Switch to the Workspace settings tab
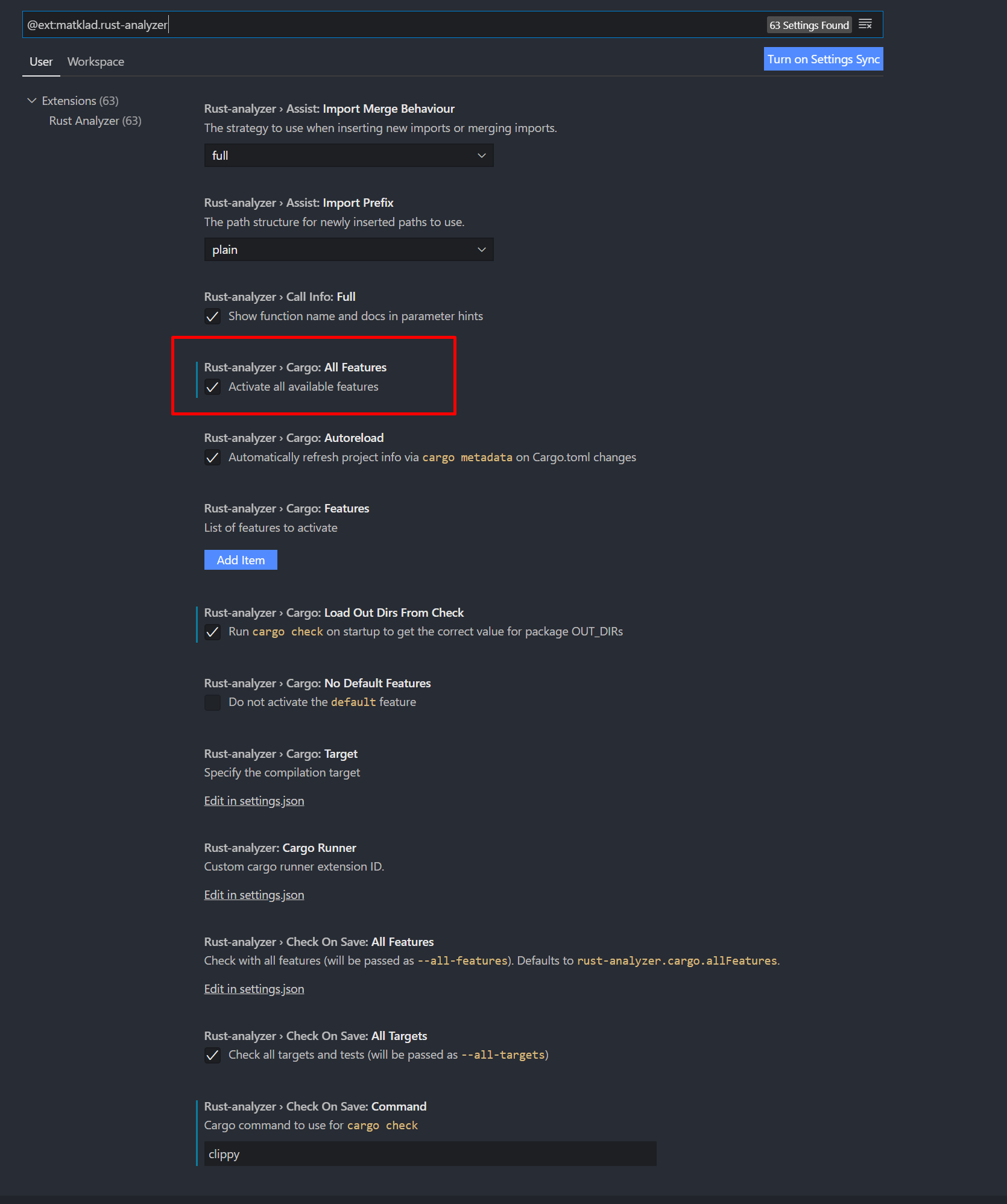 click(x=96, y=61)
